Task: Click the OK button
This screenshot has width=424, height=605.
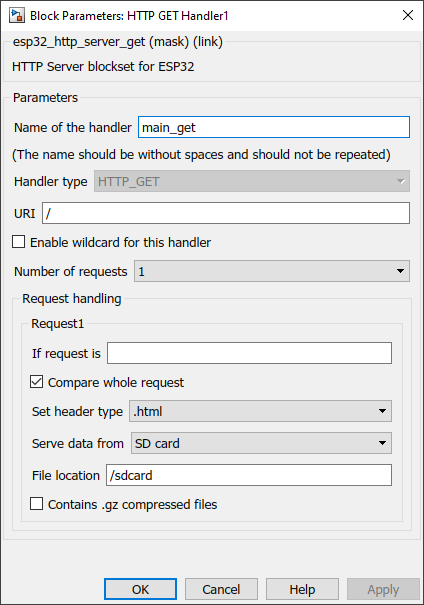Action: tap(140, 589)
